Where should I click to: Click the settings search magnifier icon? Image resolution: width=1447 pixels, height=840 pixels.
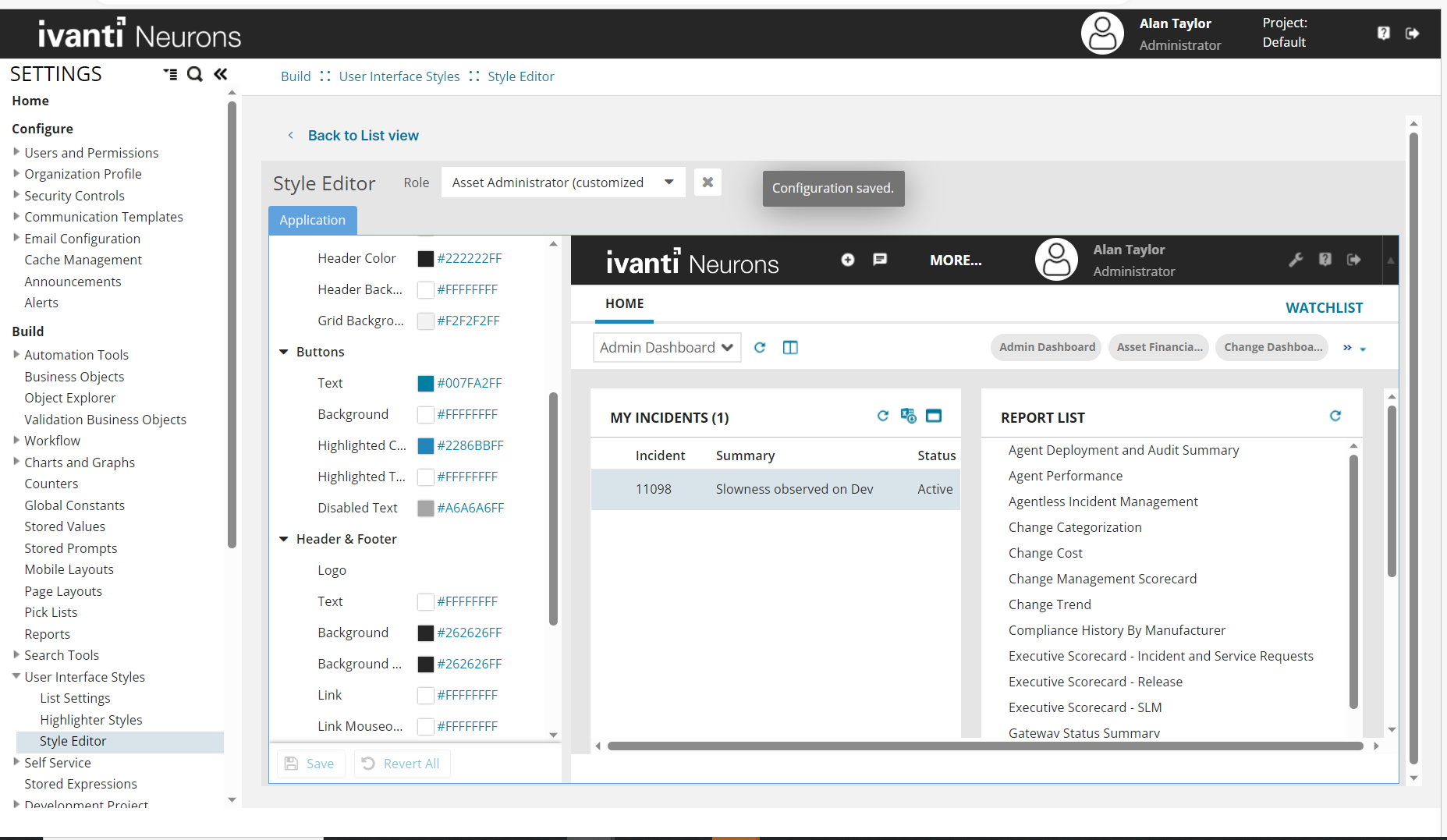point(195,74)
